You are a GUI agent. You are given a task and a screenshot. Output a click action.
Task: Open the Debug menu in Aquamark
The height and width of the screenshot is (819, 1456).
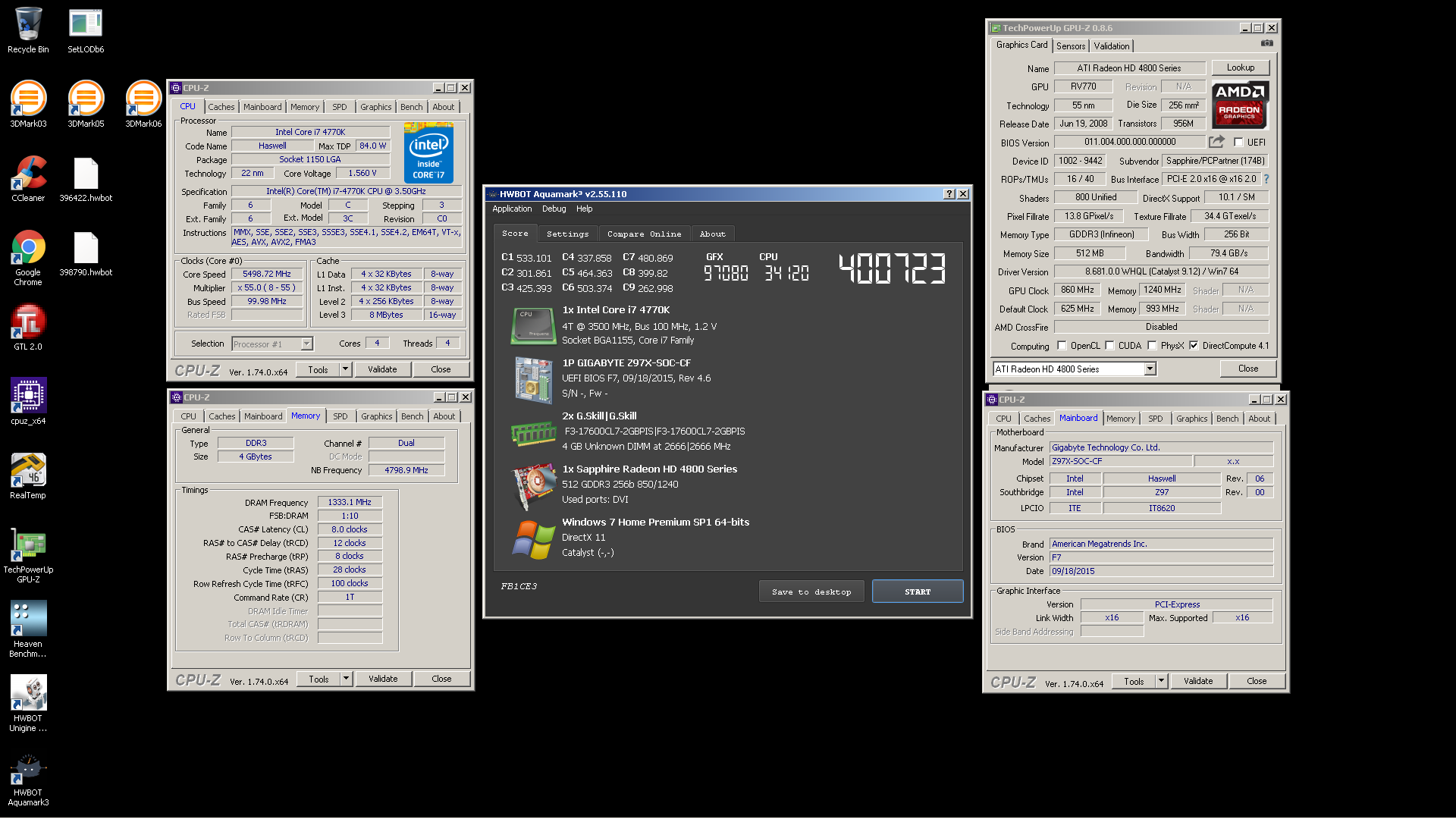(554, 209)
